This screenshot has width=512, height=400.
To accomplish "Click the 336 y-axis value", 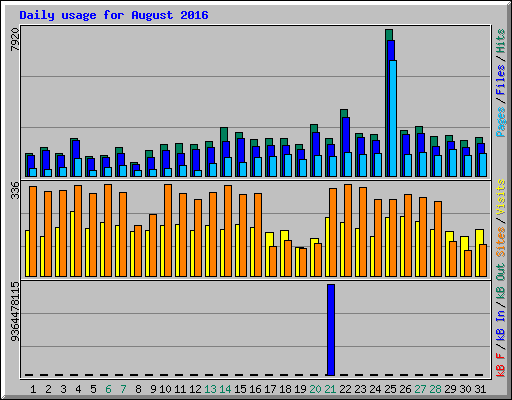I will tap(15, 190).
